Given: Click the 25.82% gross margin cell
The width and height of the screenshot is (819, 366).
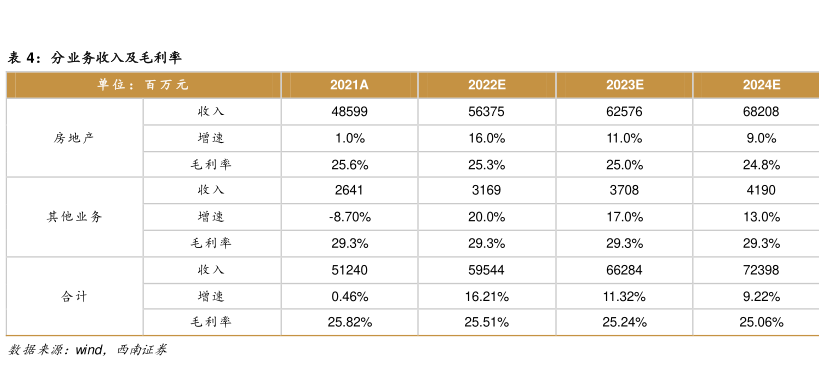Looking at the screenshot, I should 349,322.
